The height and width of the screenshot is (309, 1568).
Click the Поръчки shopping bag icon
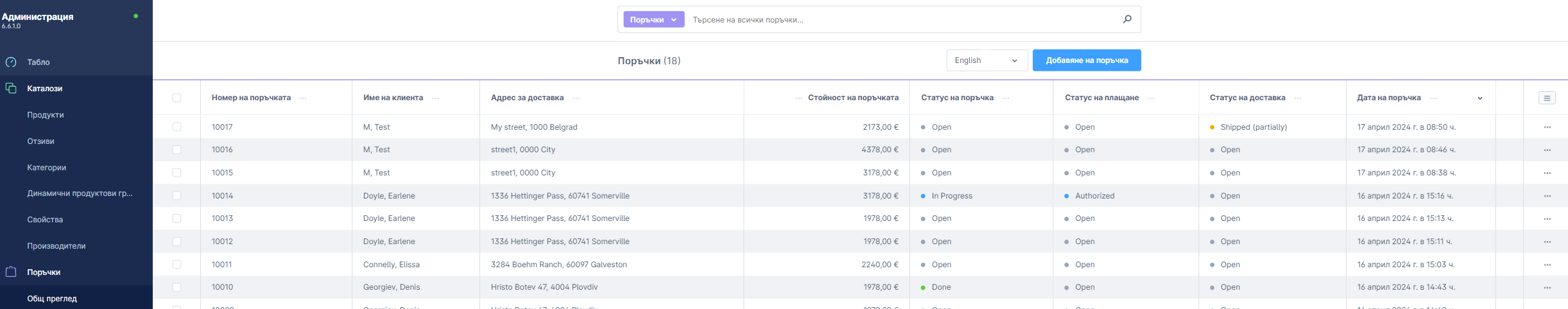click(11, 272)
